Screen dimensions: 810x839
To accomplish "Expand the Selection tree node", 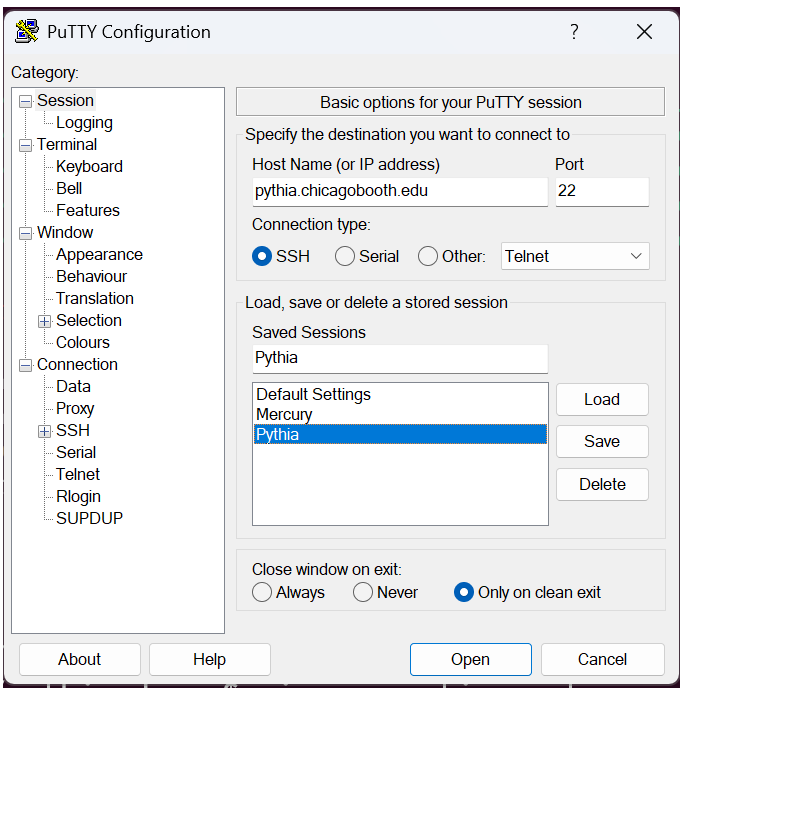I will tap(44, 321).
